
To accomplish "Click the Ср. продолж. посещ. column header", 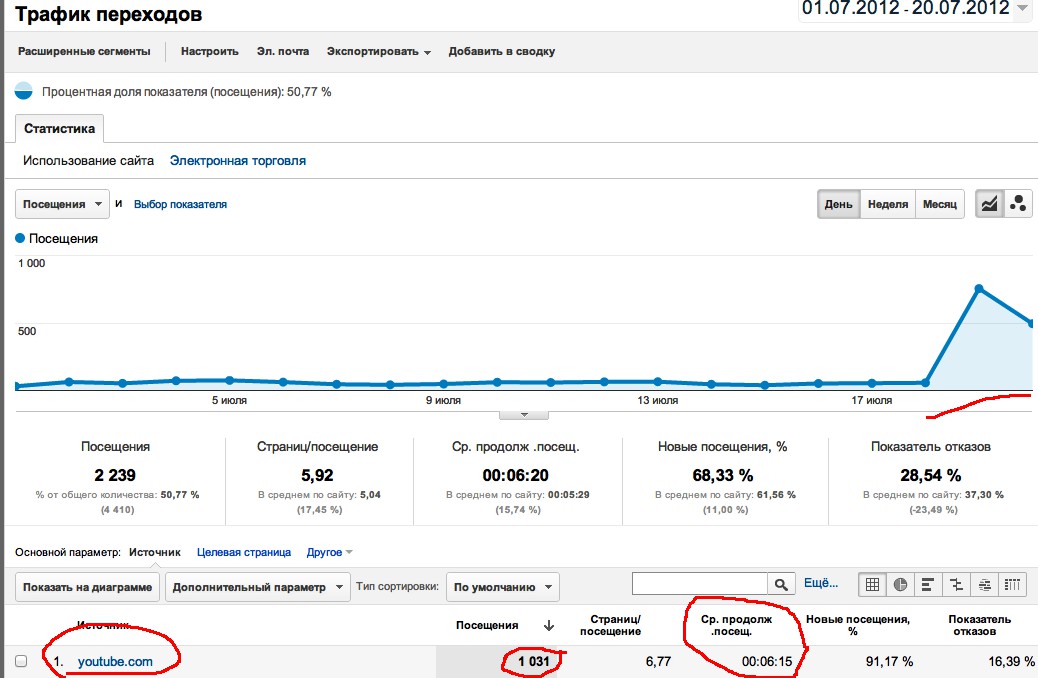I will click(736, 625).
